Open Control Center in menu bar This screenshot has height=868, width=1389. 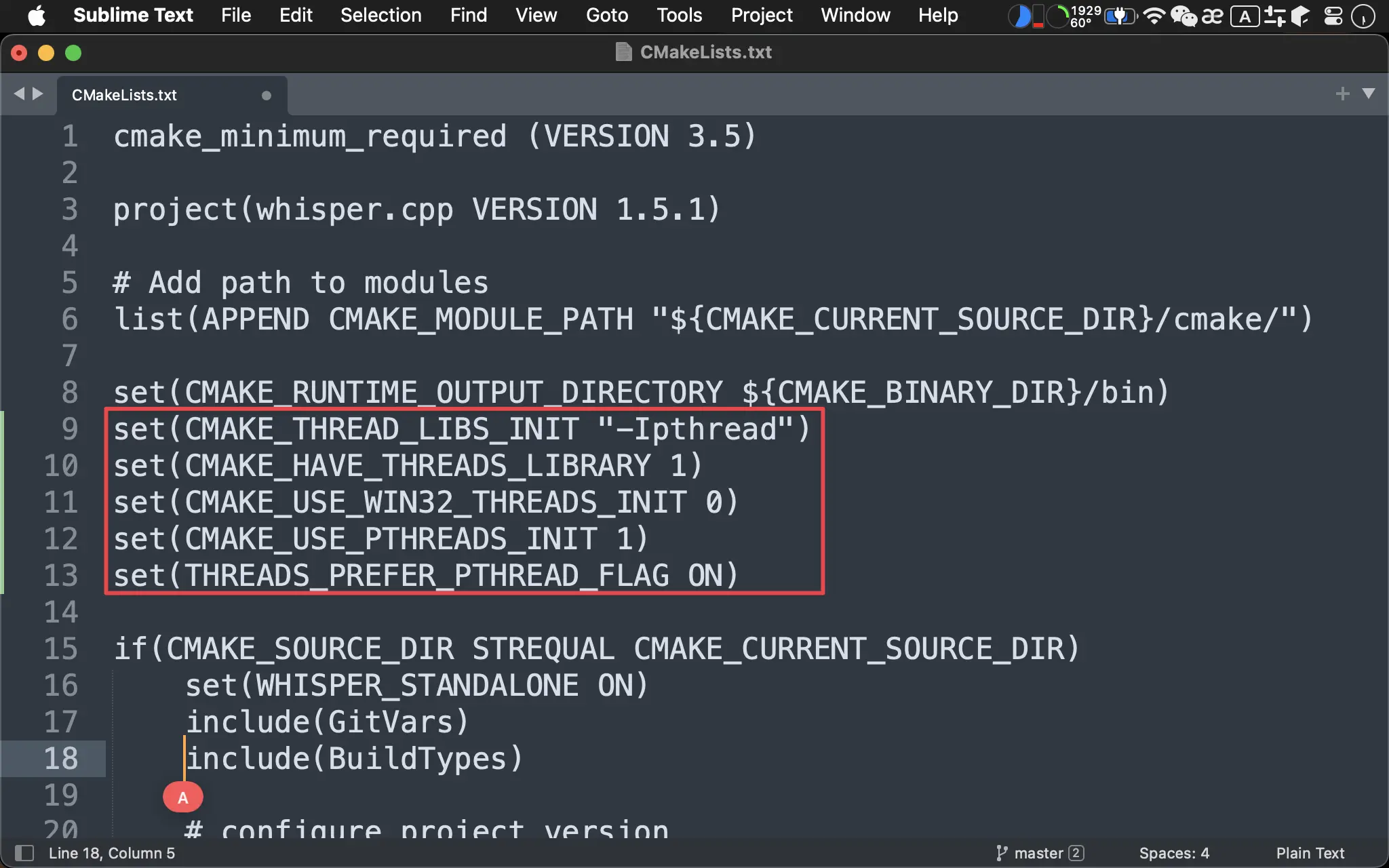click(1333, 16)
